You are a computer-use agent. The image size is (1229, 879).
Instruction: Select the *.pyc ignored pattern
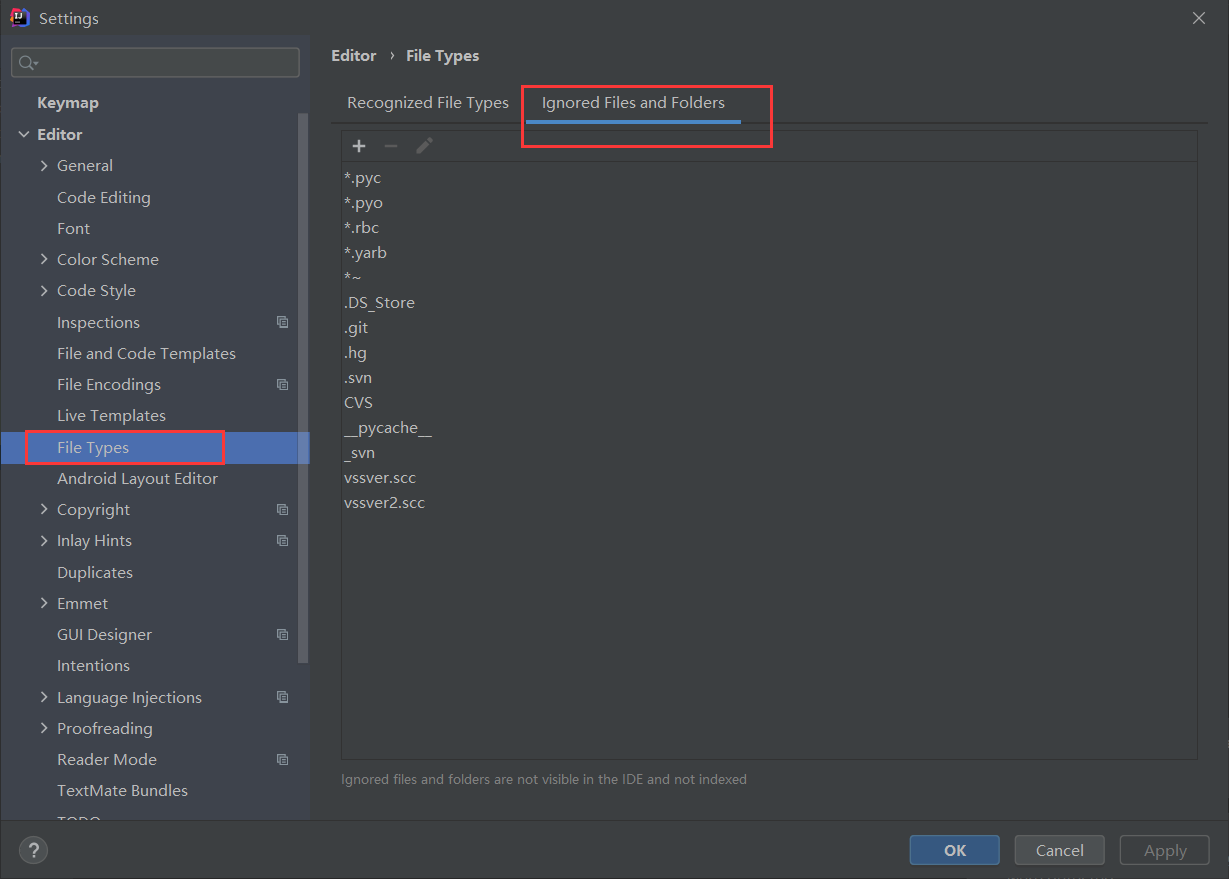click(362, 178)
